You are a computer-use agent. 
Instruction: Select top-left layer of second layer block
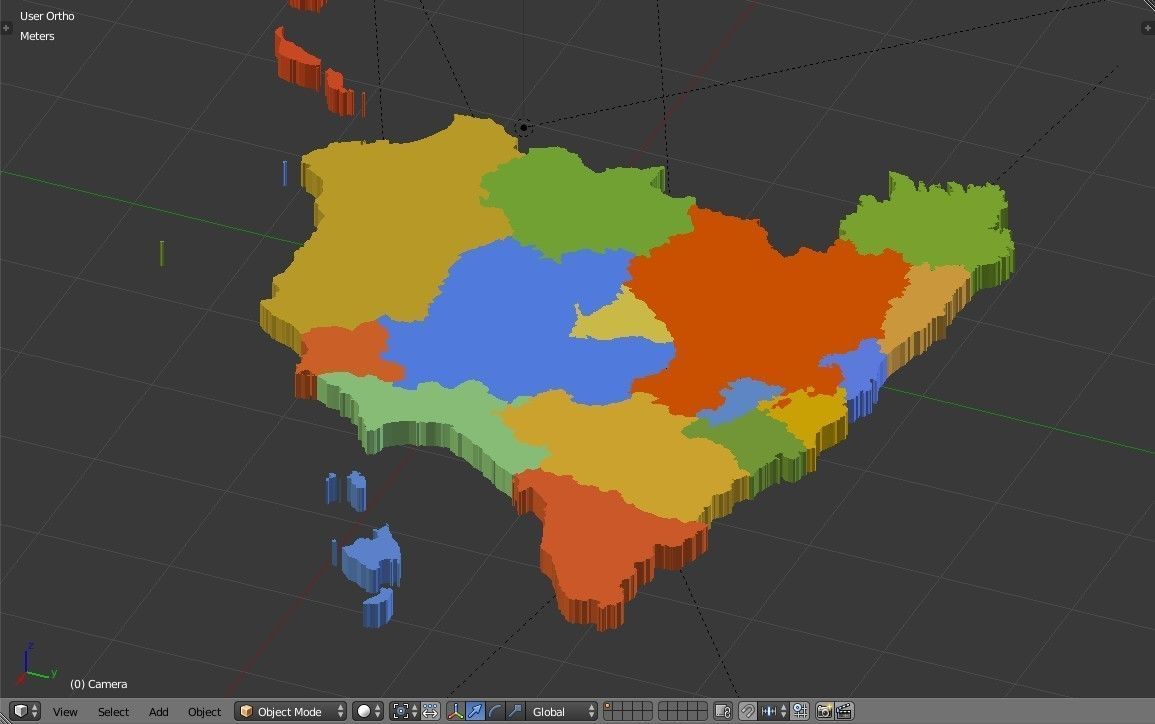point(663,706)
